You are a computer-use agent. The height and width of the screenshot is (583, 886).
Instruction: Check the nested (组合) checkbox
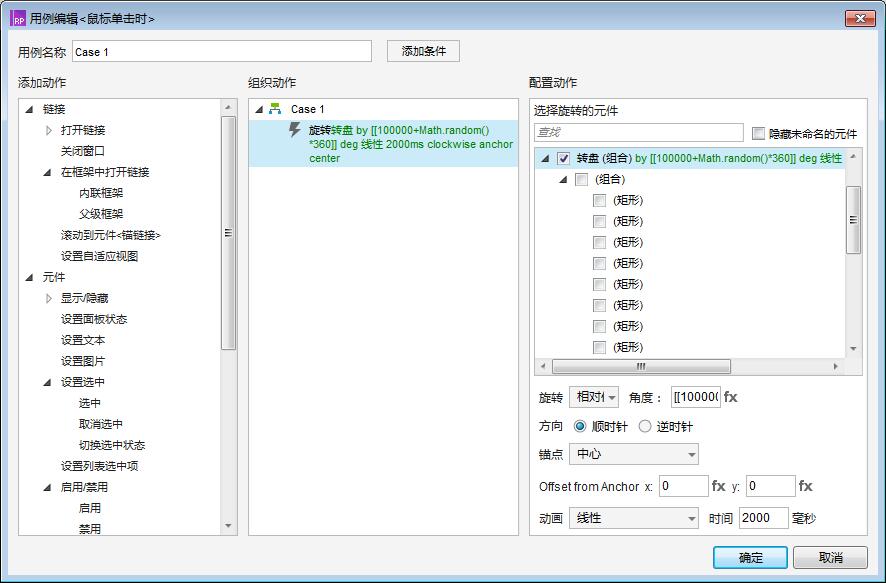point(581,180)
